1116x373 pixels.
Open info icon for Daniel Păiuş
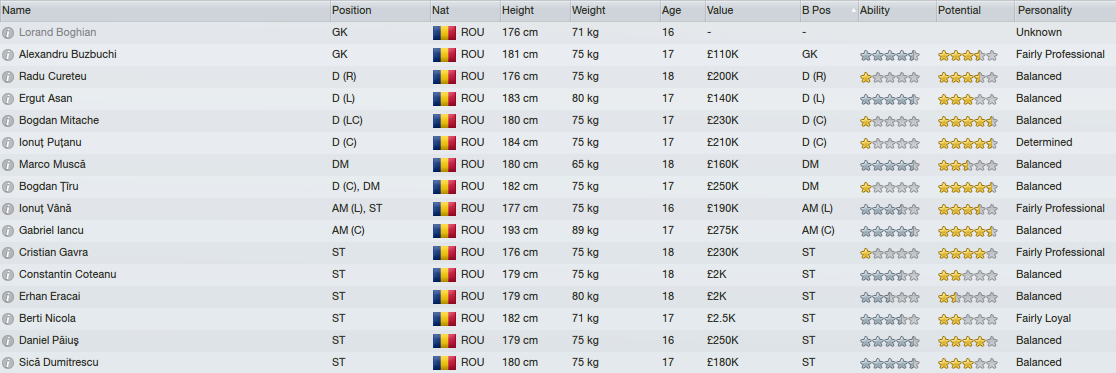coord(8,341)
